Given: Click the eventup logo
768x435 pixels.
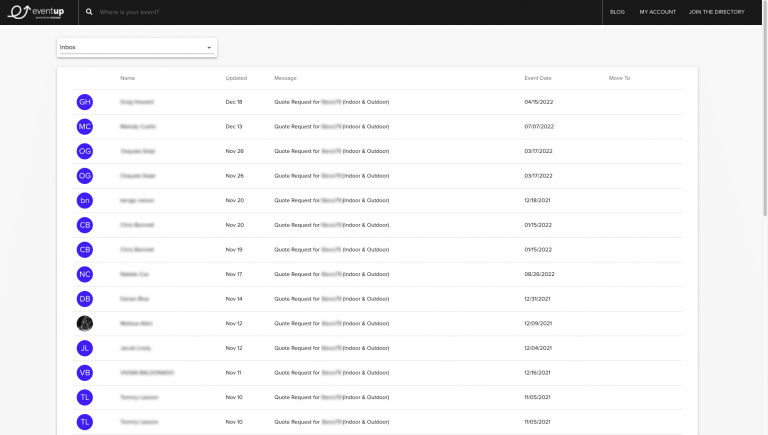Looking at the screenshot, I should [36, 12].
